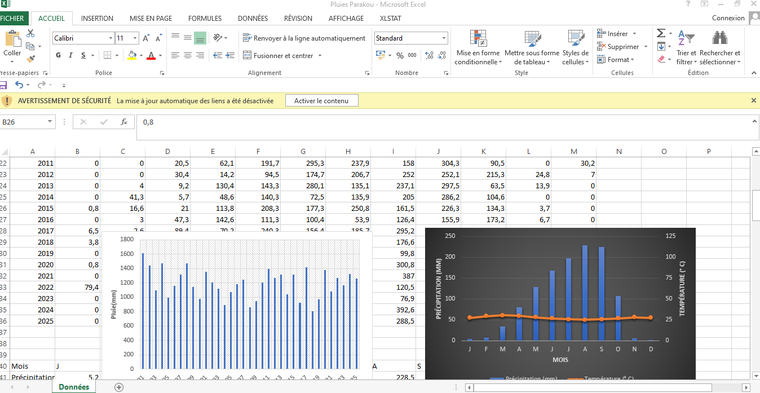Click the Activer le contenu button
760x393 pixels.
(321, 101)
